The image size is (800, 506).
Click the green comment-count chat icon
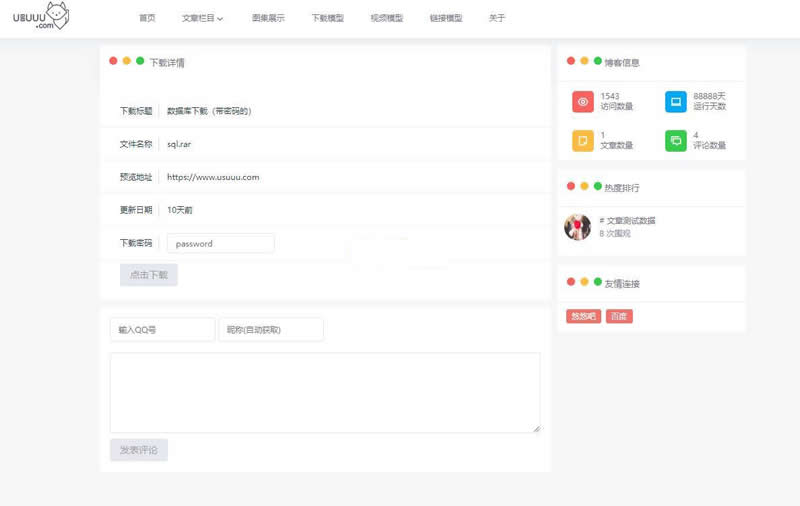pos(676,141)
